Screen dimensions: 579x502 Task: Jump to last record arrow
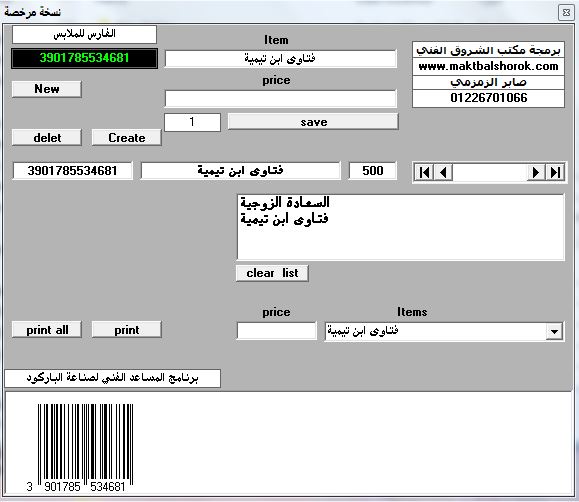(x=555, y=173)
